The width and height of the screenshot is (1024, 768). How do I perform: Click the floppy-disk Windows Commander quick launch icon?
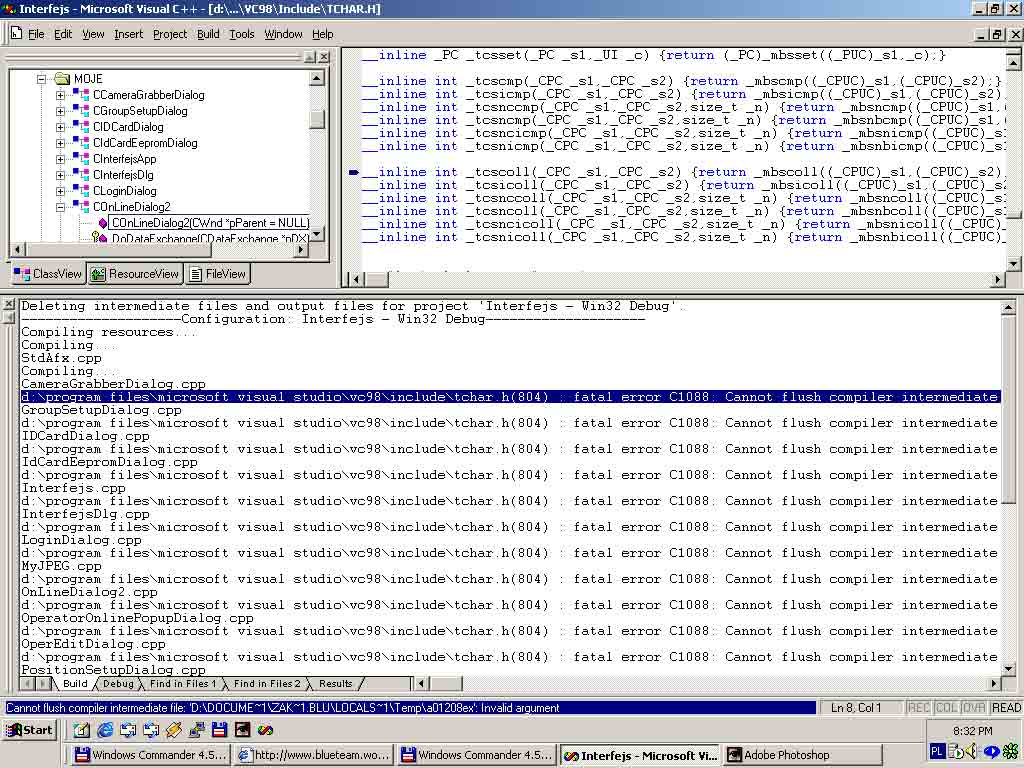tap(219, 730)
